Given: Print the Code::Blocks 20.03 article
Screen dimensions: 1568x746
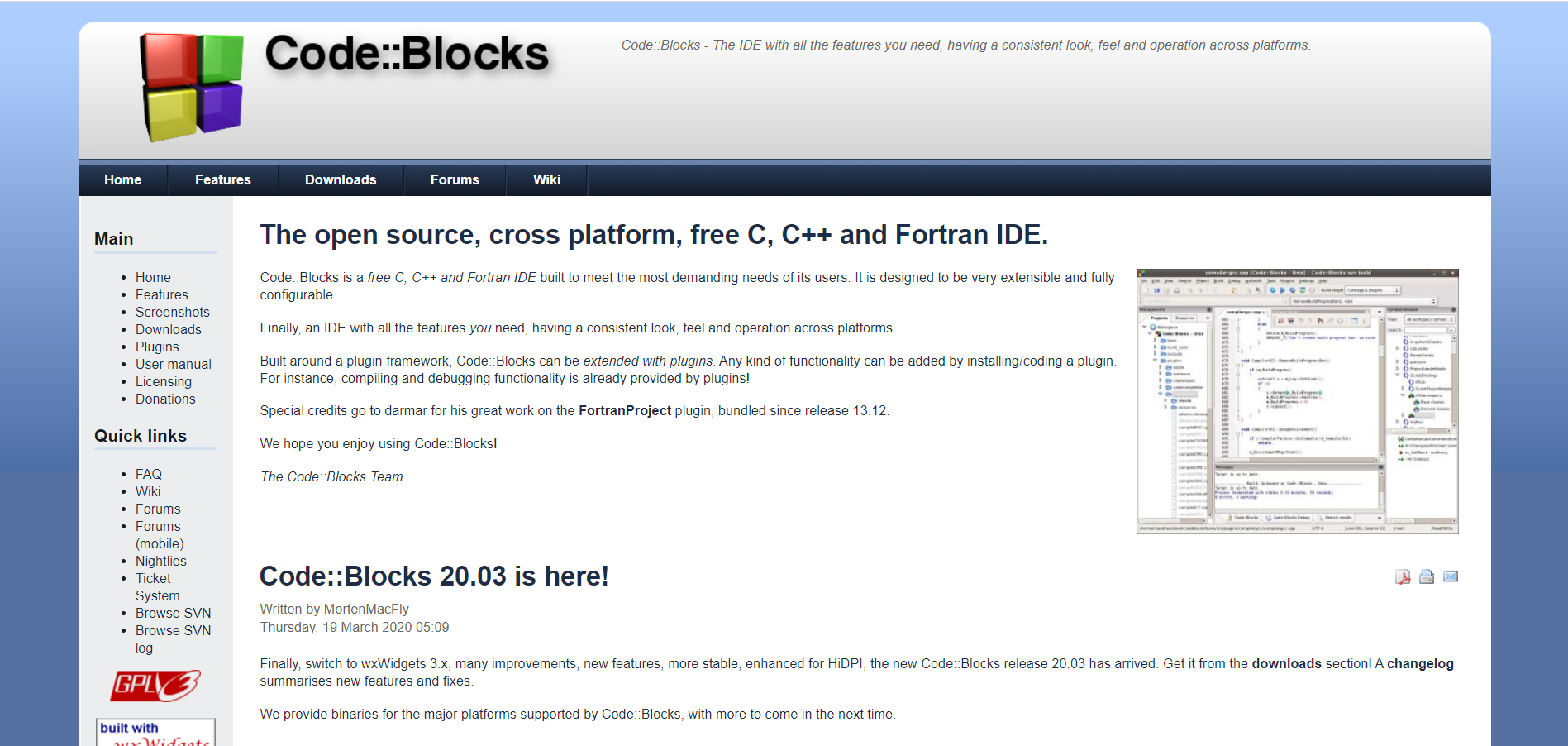Looking at the screenshot, I should pos(1425,576).
